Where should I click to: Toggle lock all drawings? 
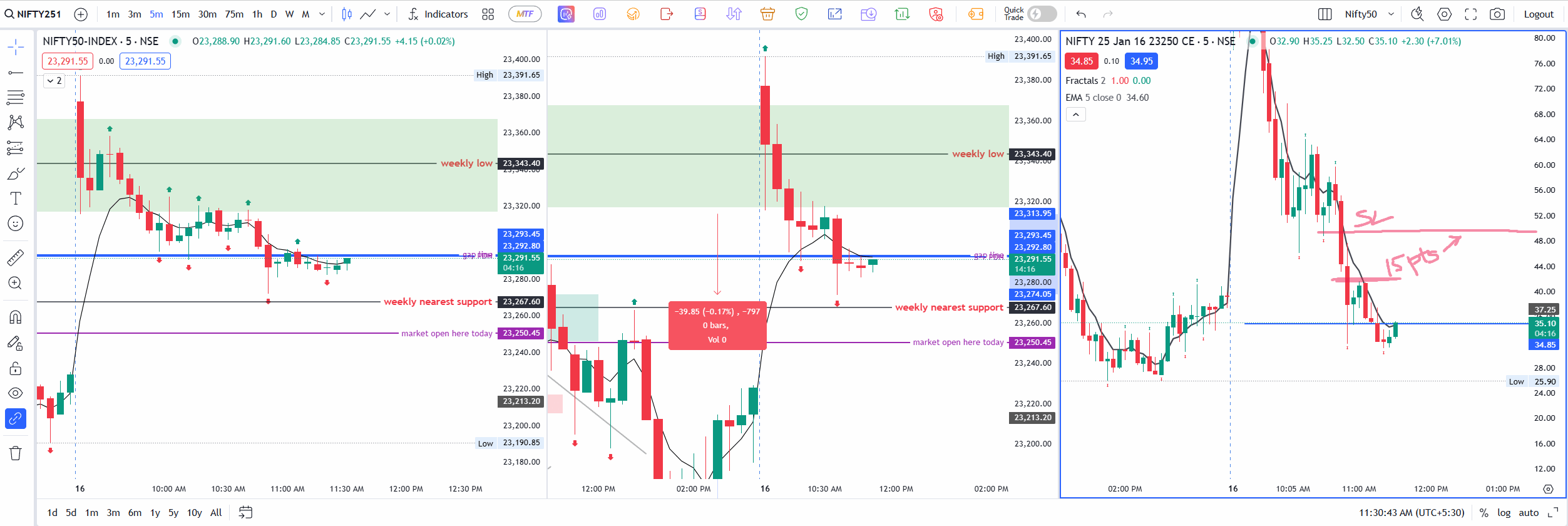point(16,368)
